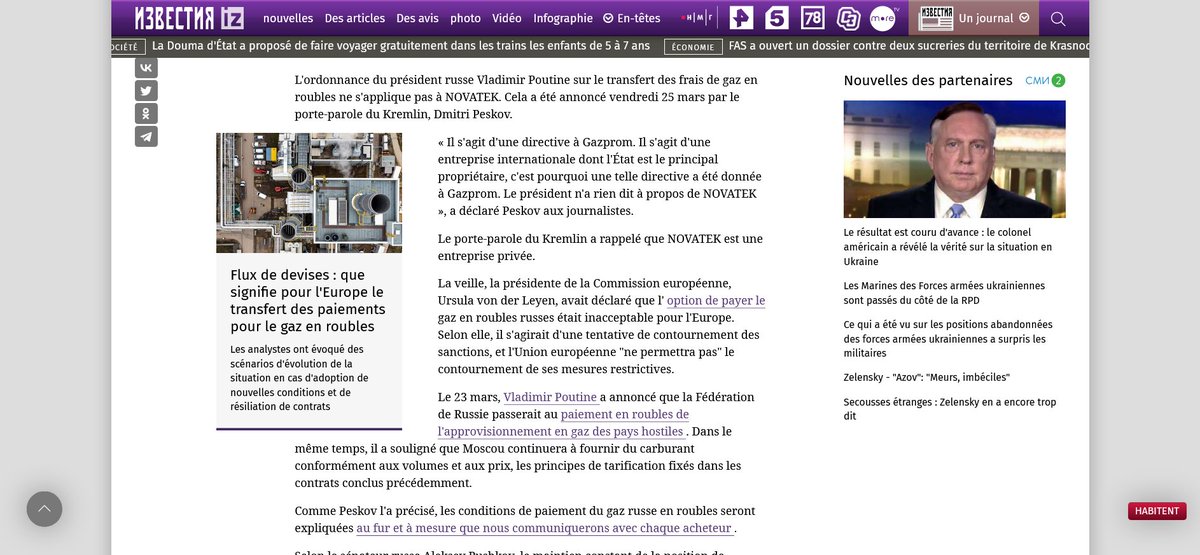The height and width of the screenshot is (555, 1200).
Task: Follow 'au fur et à mesure' link
Action: click(x=545, y=528)
